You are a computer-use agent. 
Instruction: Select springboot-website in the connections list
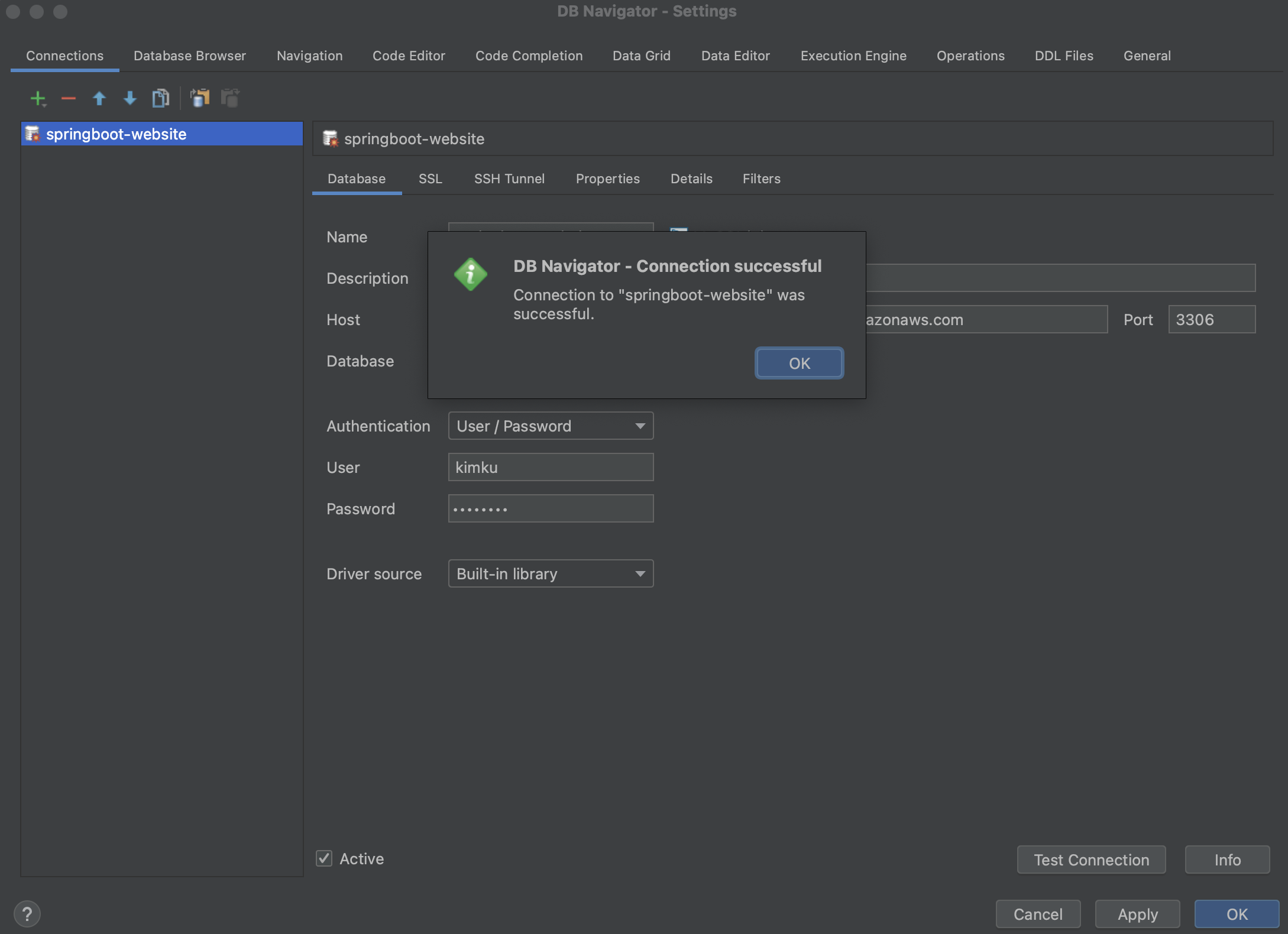(x=162, y=134)
